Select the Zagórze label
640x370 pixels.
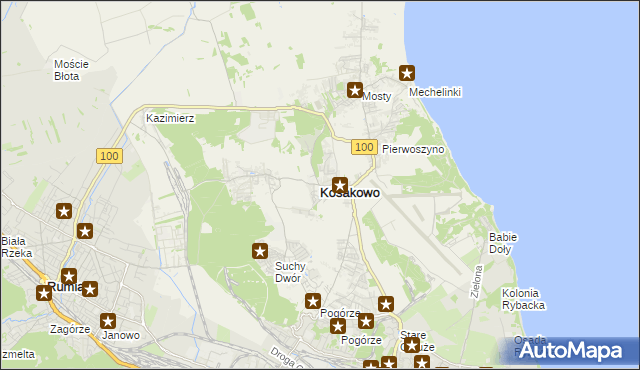pyautogui.click(x=70, y=329)
